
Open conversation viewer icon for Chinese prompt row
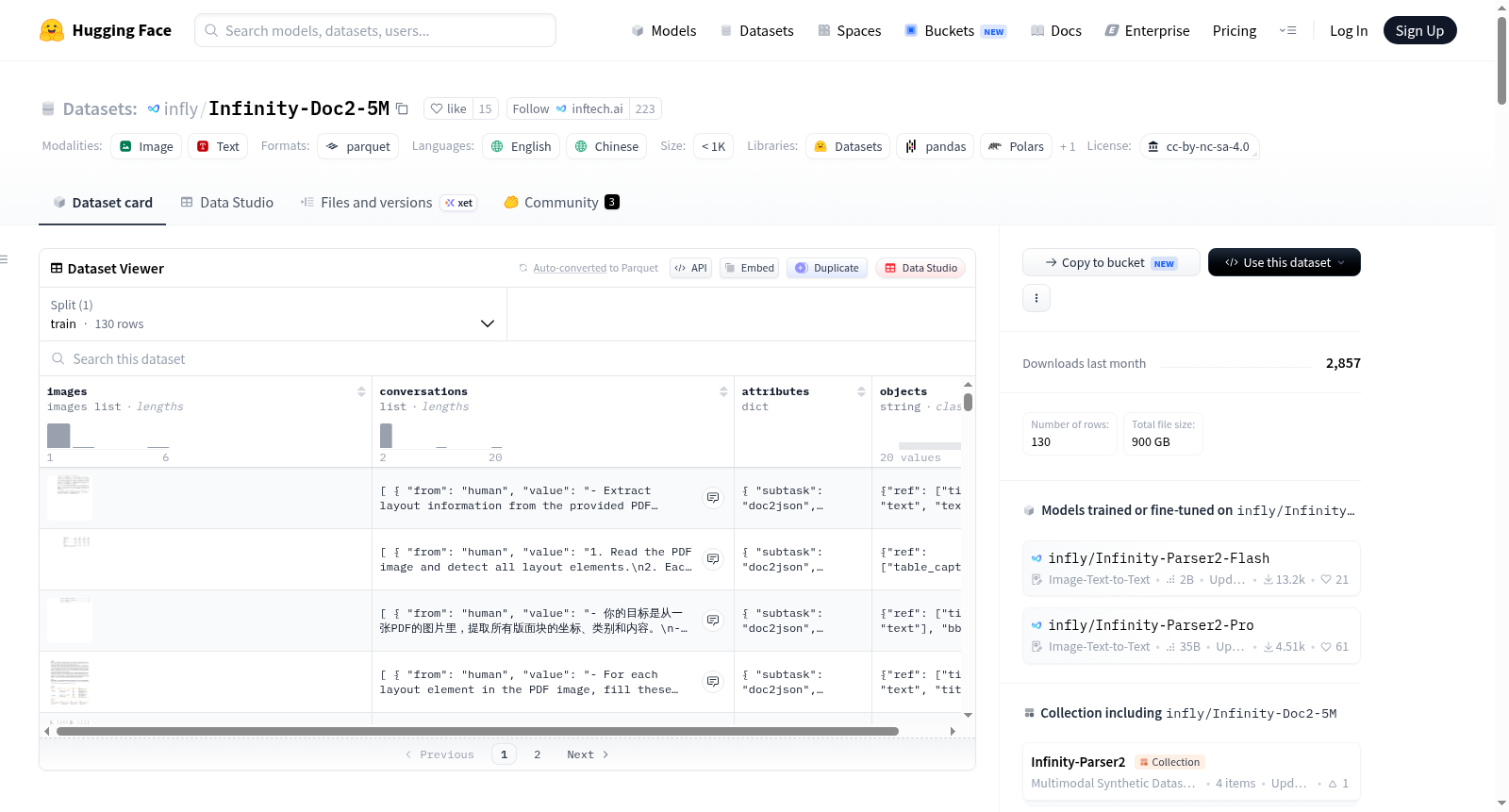tap(713, 620)
